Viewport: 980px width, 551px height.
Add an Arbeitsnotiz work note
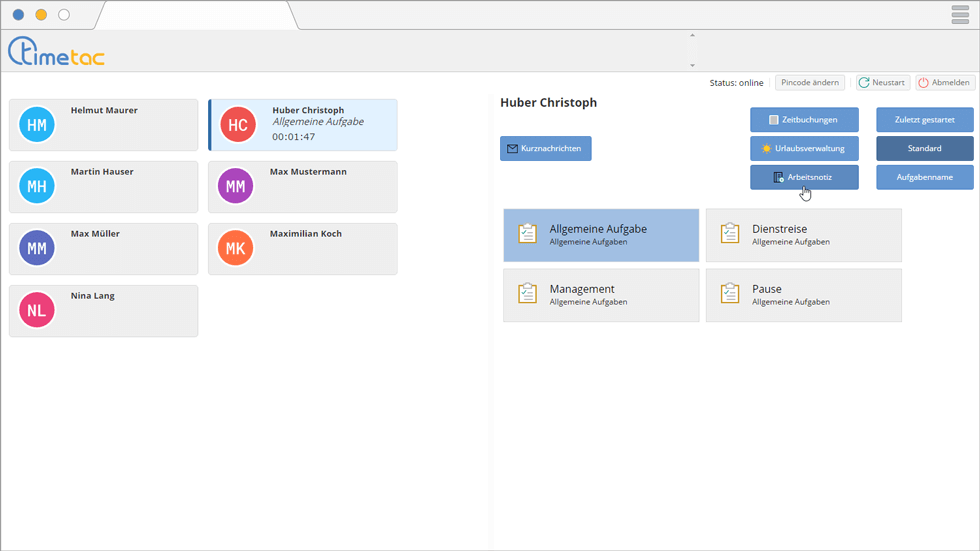click(804, 177)
